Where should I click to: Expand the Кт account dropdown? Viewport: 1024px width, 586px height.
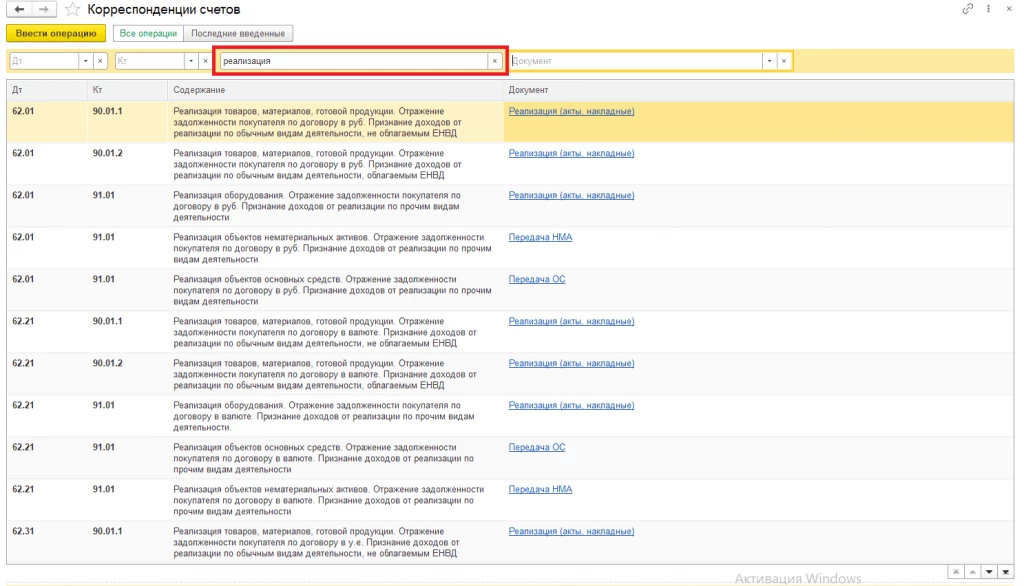[191, 61]
